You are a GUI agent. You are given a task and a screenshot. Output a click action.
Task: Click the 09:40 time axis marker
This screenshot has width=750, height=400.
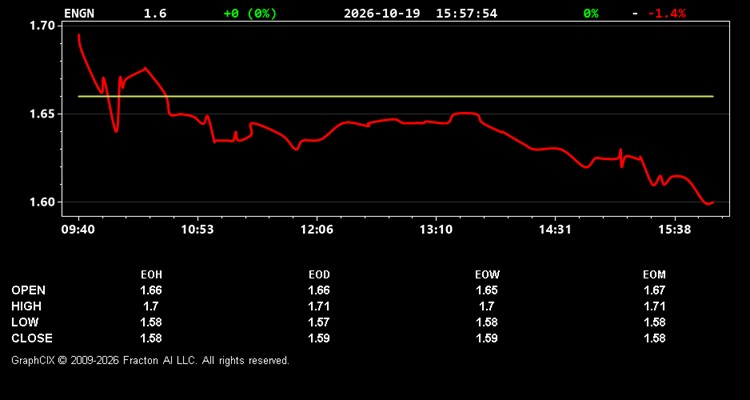(78, 229)
